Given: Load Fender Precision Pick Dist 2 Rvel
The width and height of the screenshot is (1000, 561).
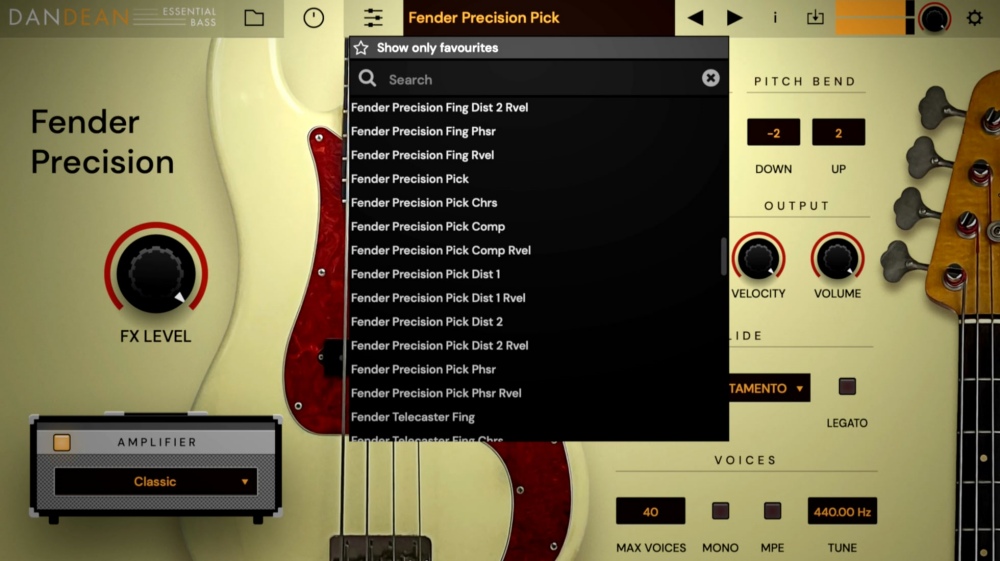Looking at the screenshot, I should pyautogui.click(x=439, y=346).
